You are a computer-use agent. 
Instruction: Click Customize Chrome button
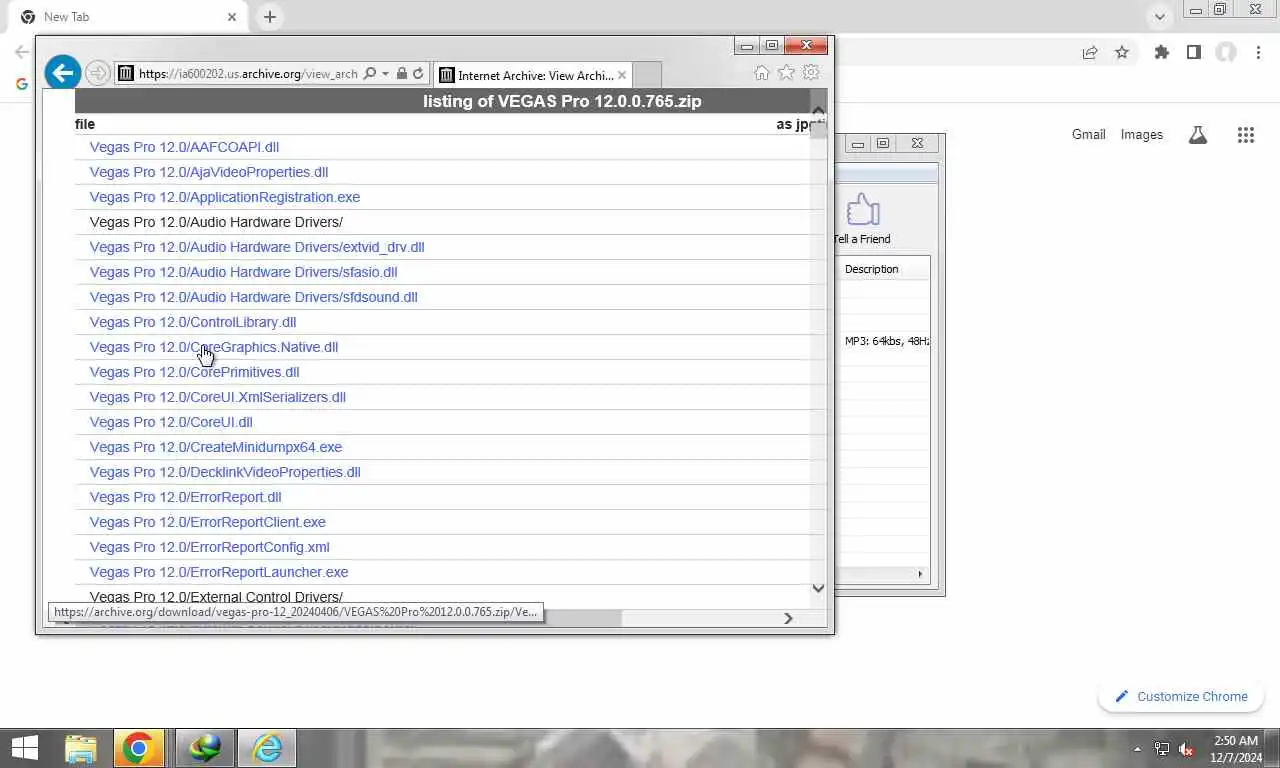point(1181,696)
